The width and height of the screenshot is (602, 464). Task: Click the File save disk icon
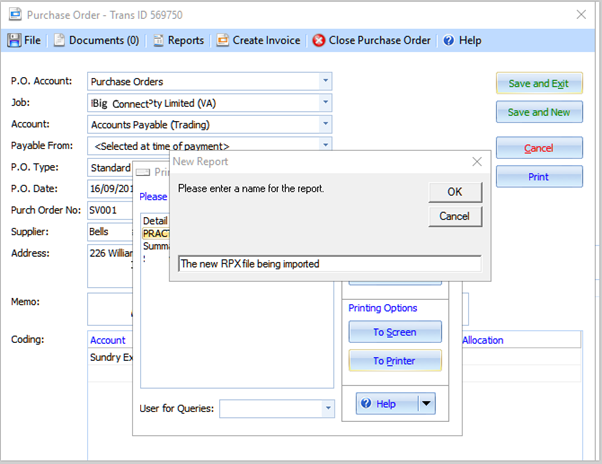click(x=14, y=41)
